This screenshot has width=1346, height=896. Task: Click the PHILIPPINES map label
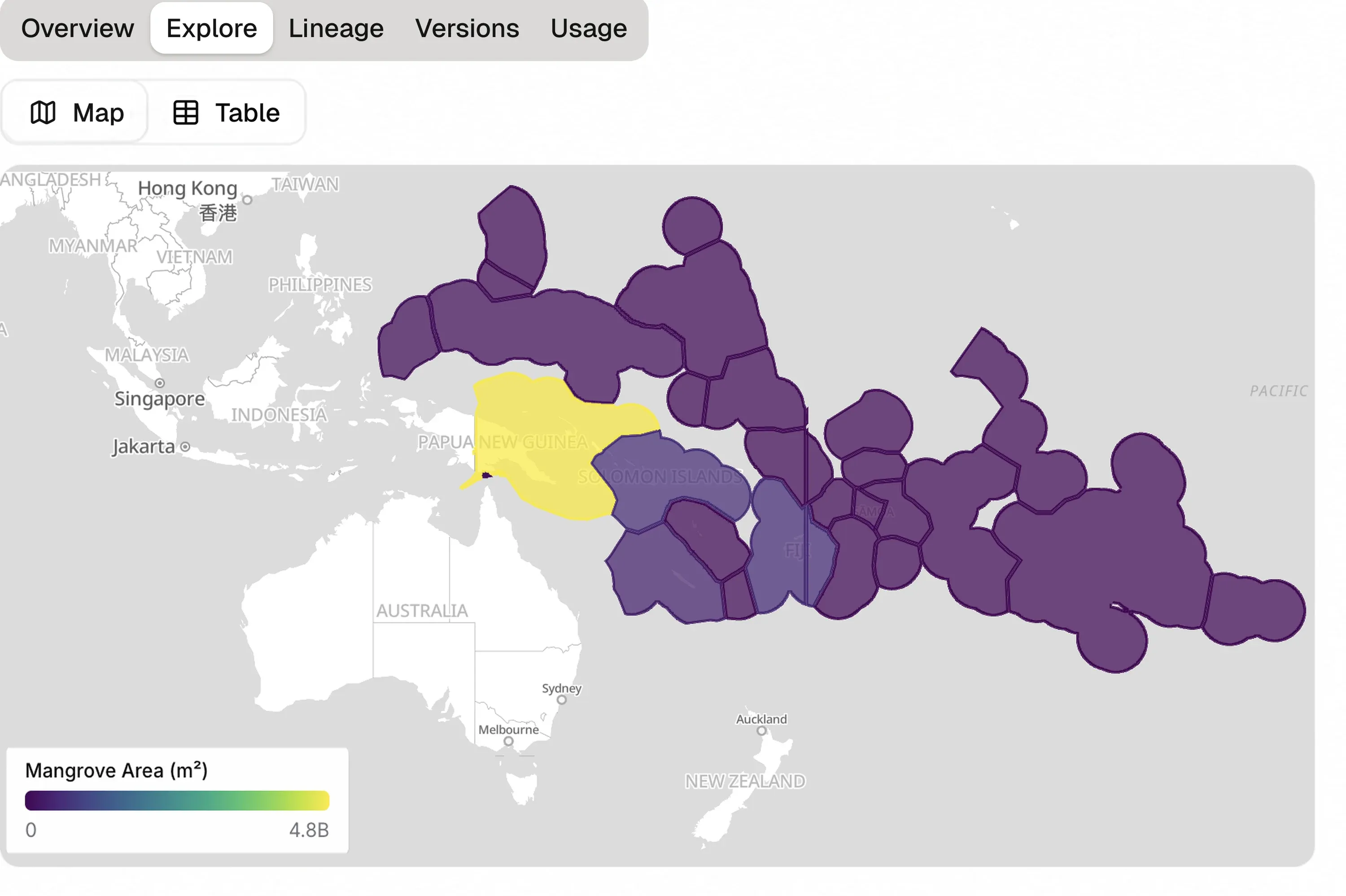click(320, 284)
